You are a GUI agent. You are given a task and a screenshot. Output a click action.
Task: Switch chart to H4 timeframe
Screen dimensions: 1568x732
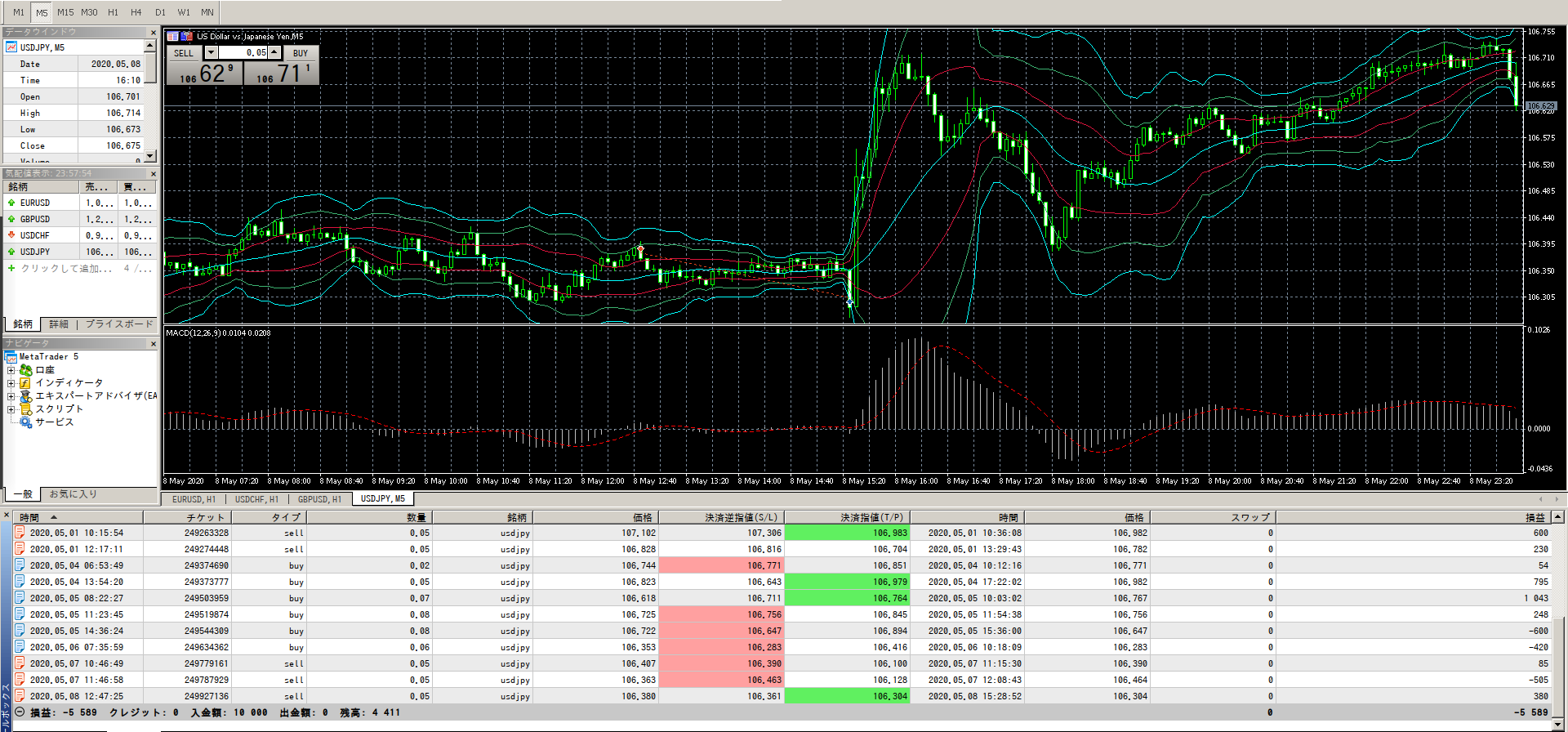coord(136,12)
